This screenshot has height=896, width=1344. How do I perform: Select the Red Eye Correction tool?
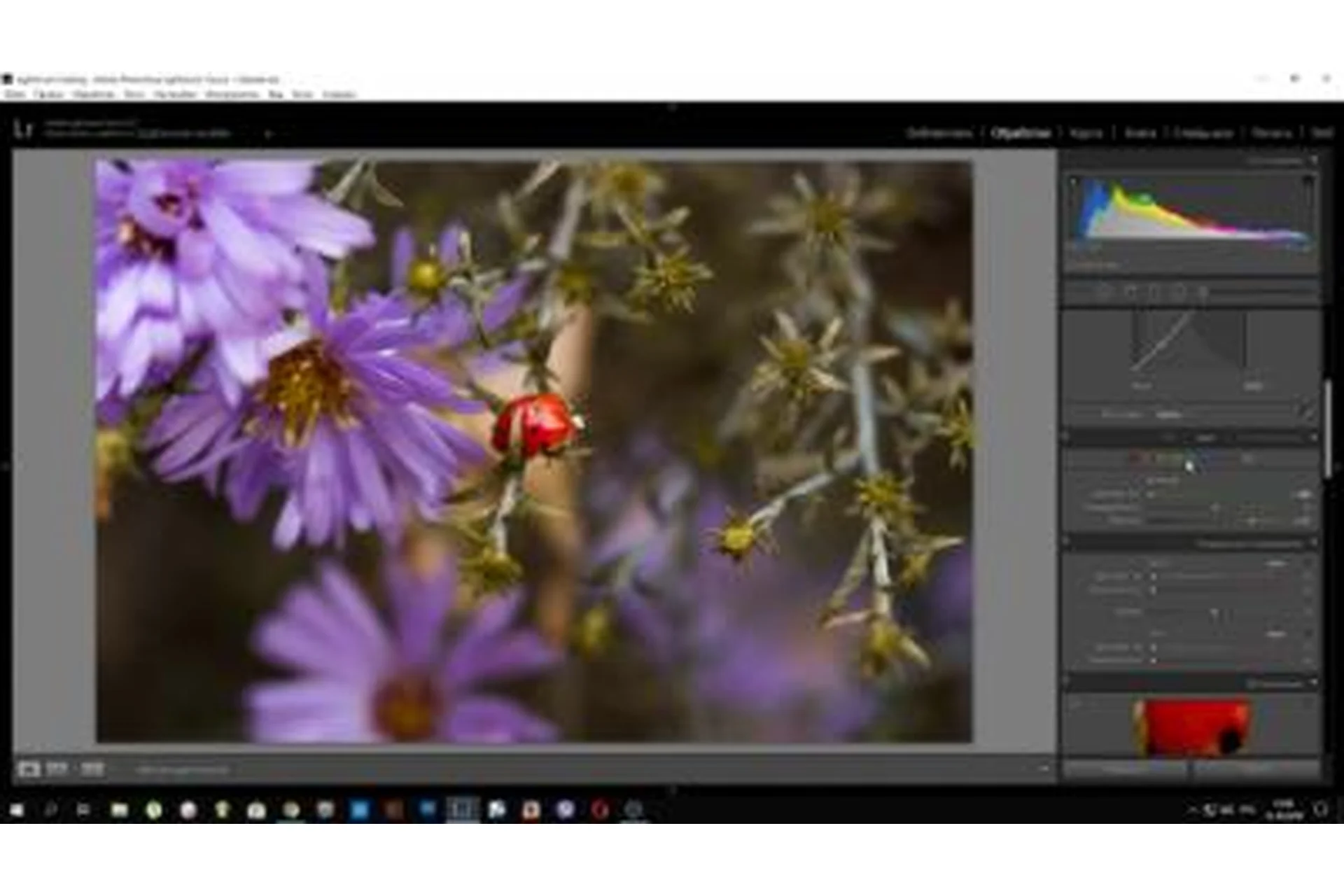point(1154,292)
